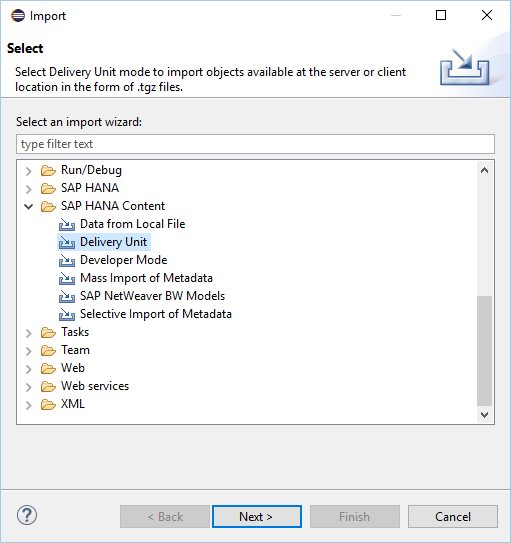
Task: Select Developer Mode wizard
Action: click(124, 260)
